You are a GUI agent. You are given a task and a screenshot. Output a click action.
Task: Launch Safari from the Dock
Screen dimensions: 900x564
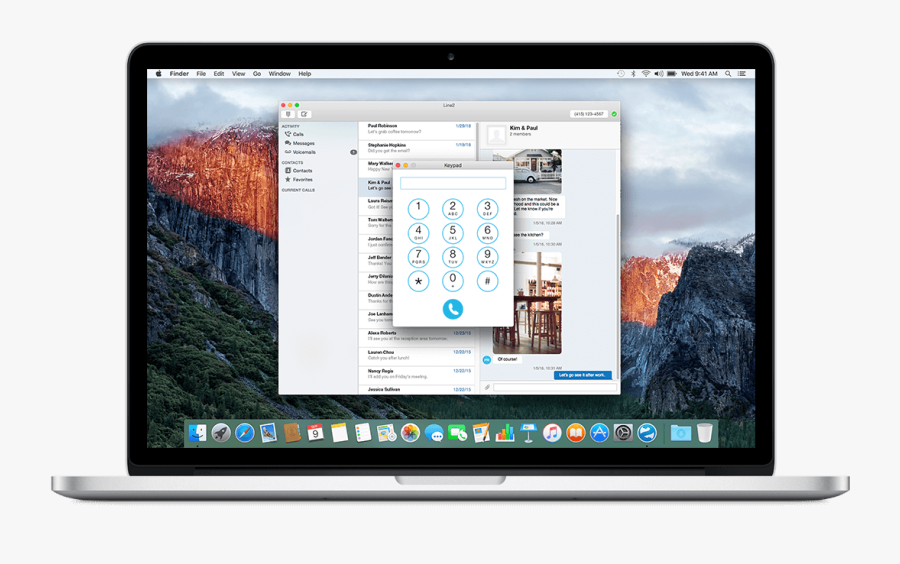pyautogui.click(x=245, y=433)
